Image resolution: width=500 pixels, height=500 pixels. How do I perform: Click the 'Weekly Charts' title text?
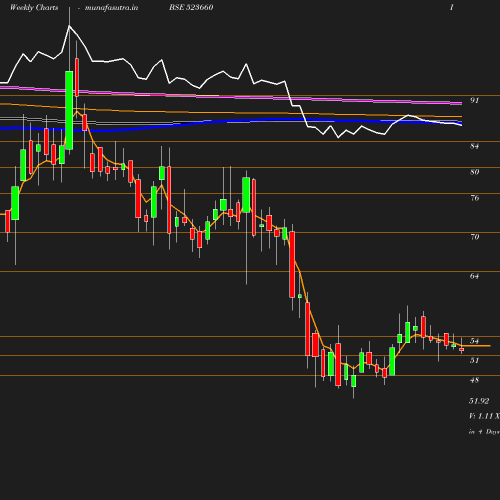pos(34,7)
